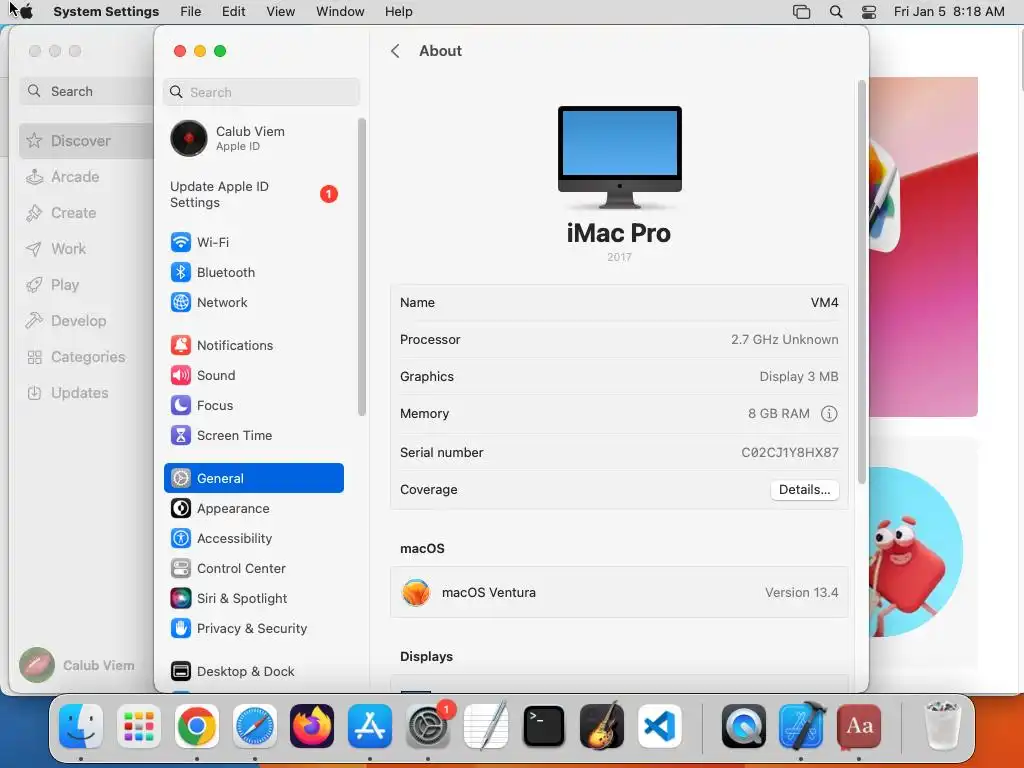Launch Firefox from the Dock
This screenshot has height=768, width=1024.
(312, 726)
